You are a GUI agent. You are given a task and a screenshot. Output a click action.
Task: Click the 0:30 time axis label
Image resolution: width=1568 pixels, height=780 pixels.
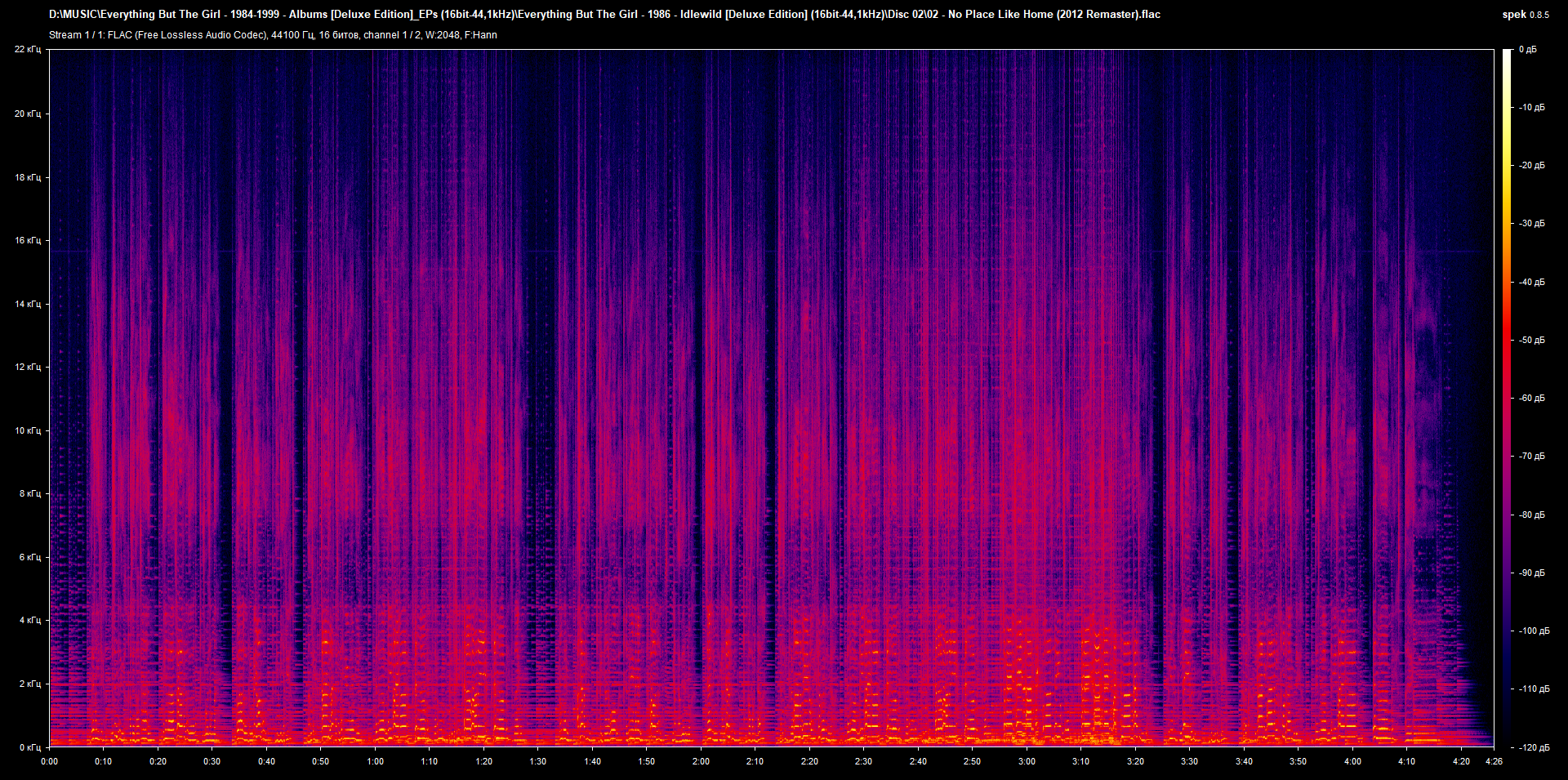click(212, 761)
